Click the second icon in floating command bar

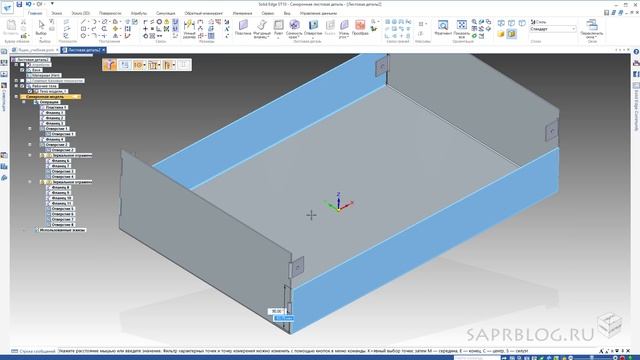click(x=124, y=65)
